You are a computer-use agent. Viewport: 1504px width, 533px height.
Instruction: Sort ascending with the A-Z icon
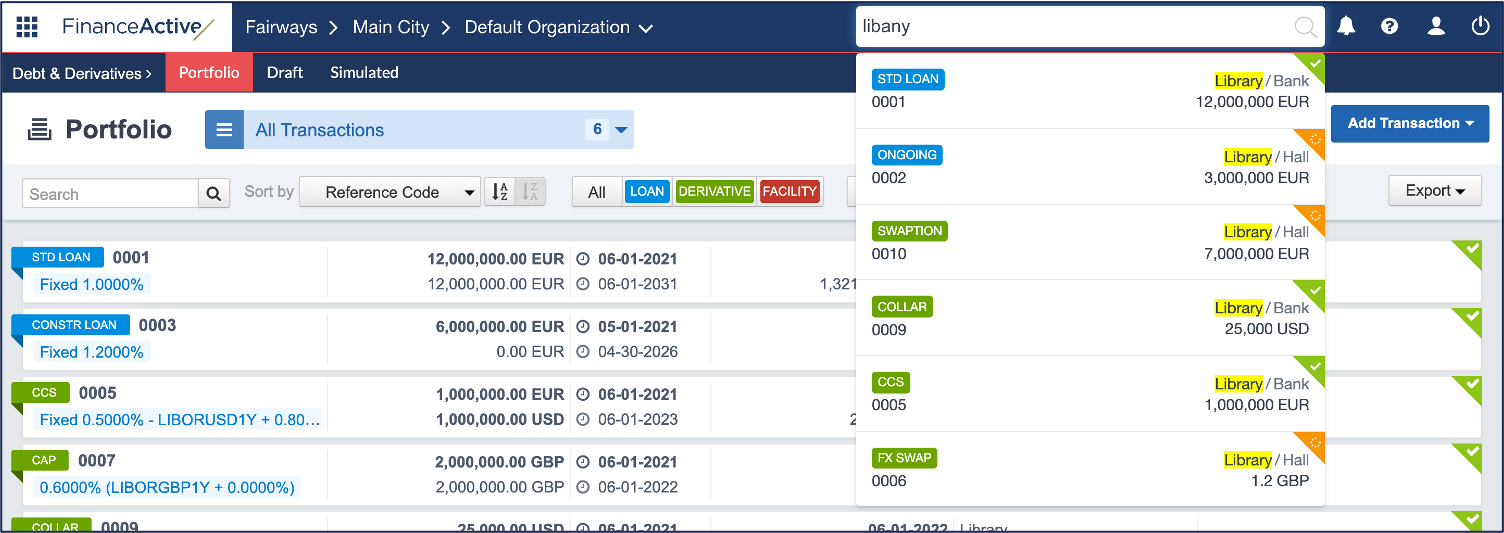point(500,192)
